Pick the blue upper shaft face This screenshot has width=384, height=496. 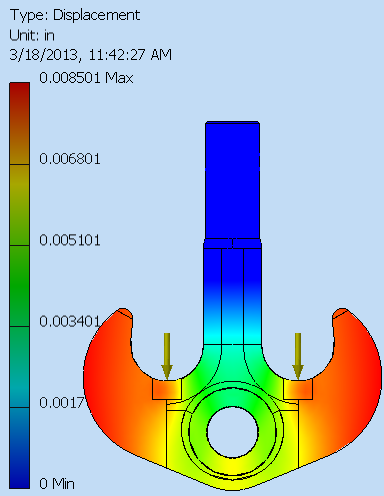pos(232,180)
